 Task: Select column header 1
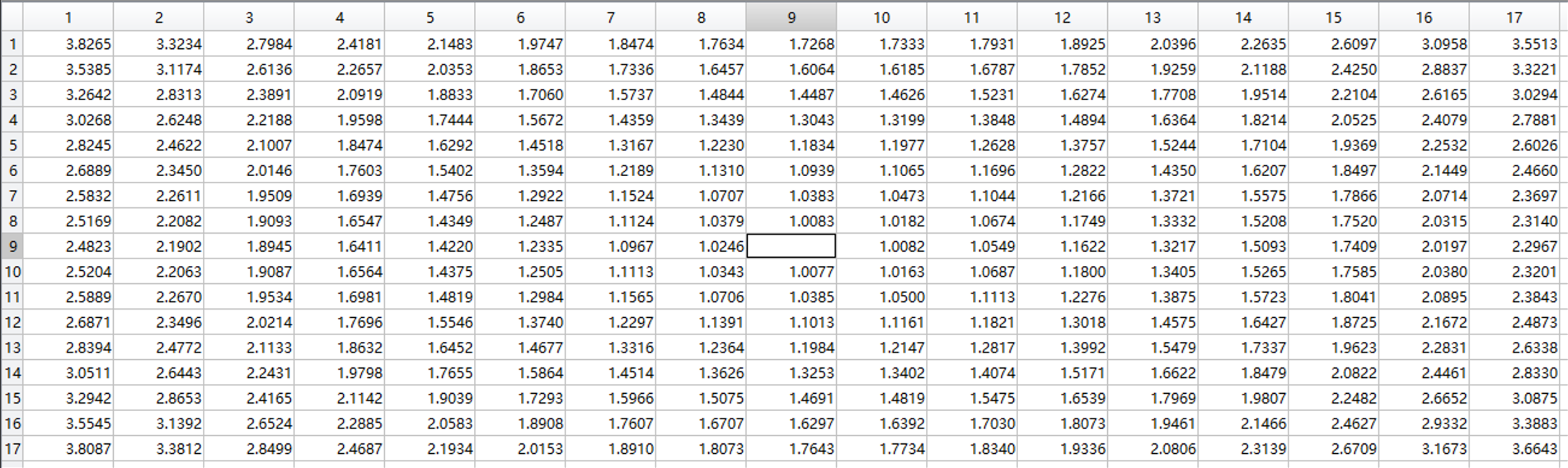click(x=68, y=17)
